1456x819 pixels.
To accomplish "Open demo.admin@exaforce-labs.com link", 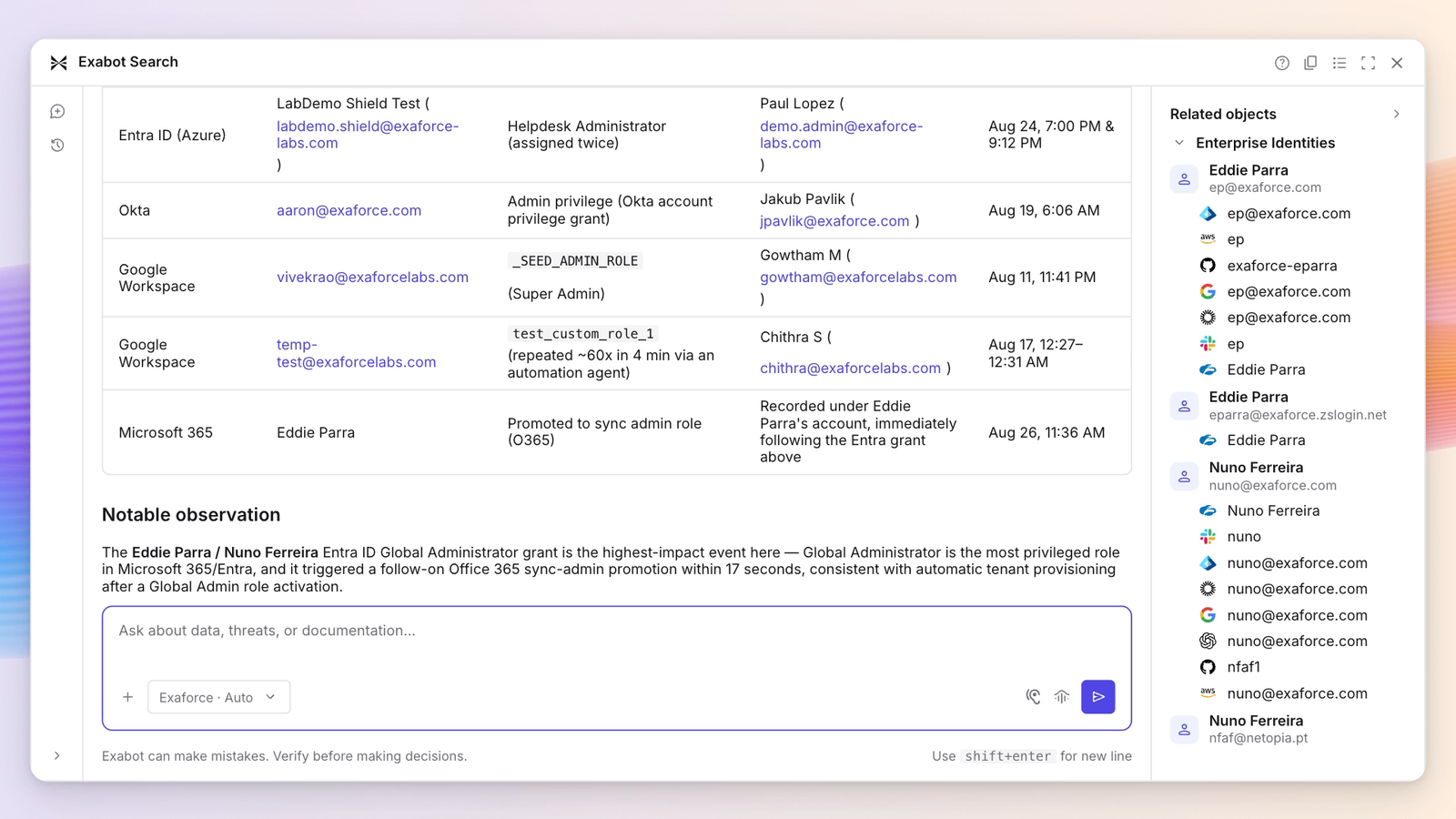I will (842, 135).
